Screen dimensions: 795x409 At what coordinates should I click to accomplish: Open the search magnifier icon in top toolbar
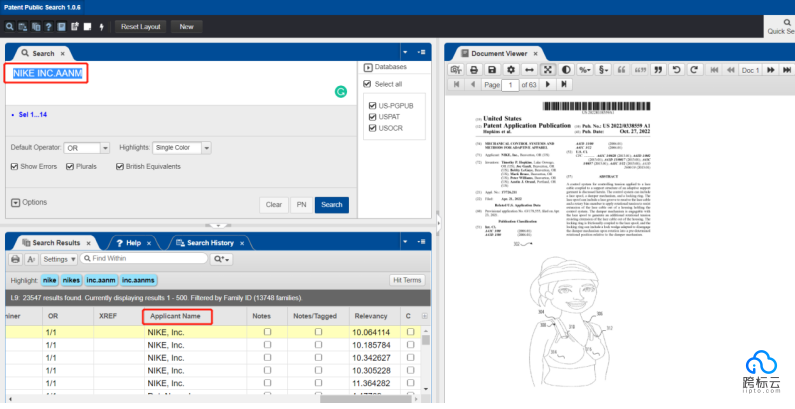click(10, 27)
